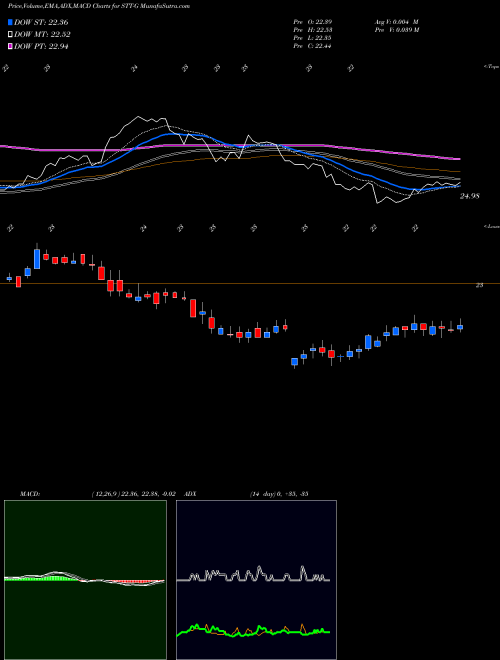Click the last blue candlestick on the right
This screenshot has height=660, width=500.
(x=460, y=326)
